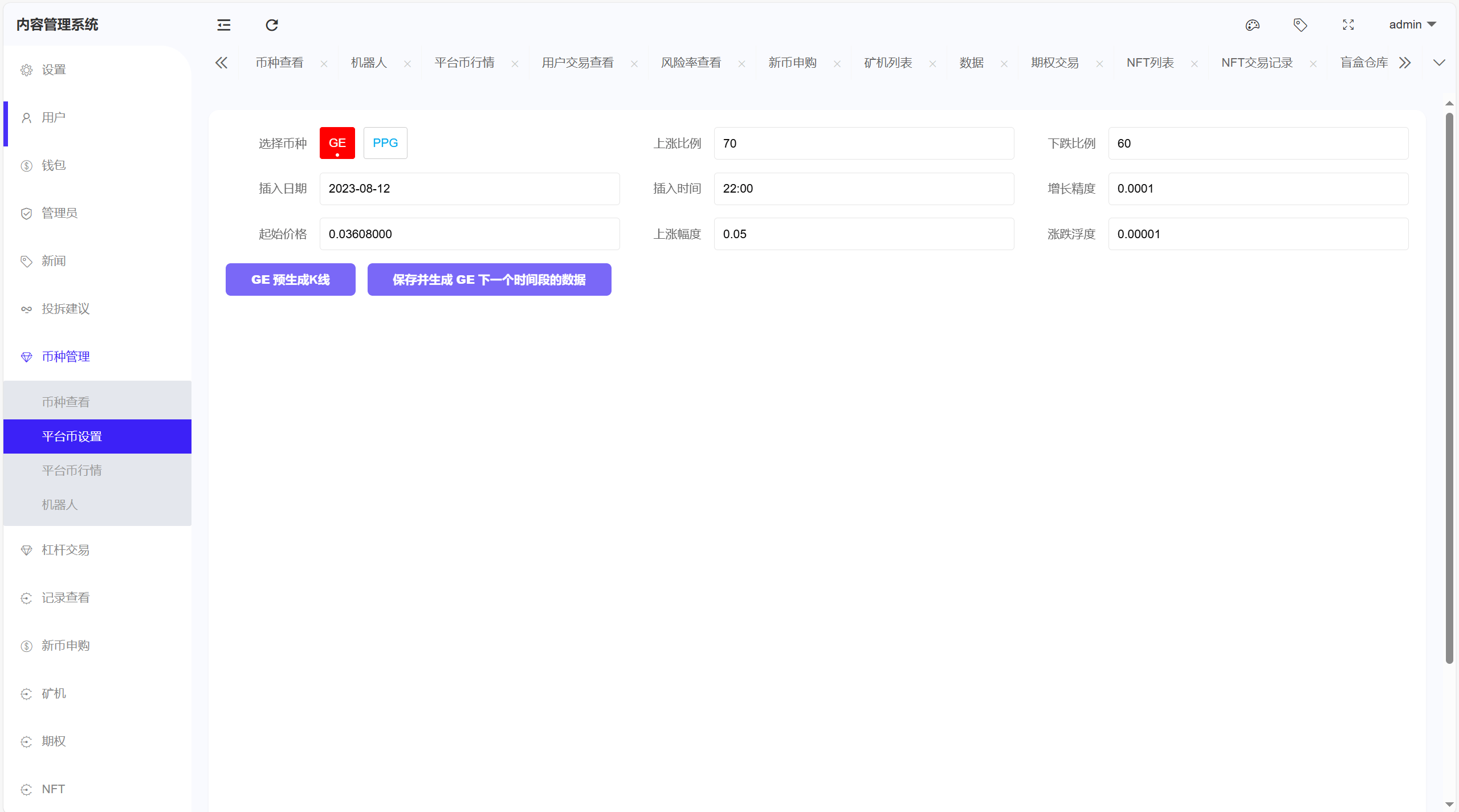The image size is (1459, 812).
Task: Select the 钱包 wallet icon in sidebar
Action: pyautogui.click(x=26, y=165)
